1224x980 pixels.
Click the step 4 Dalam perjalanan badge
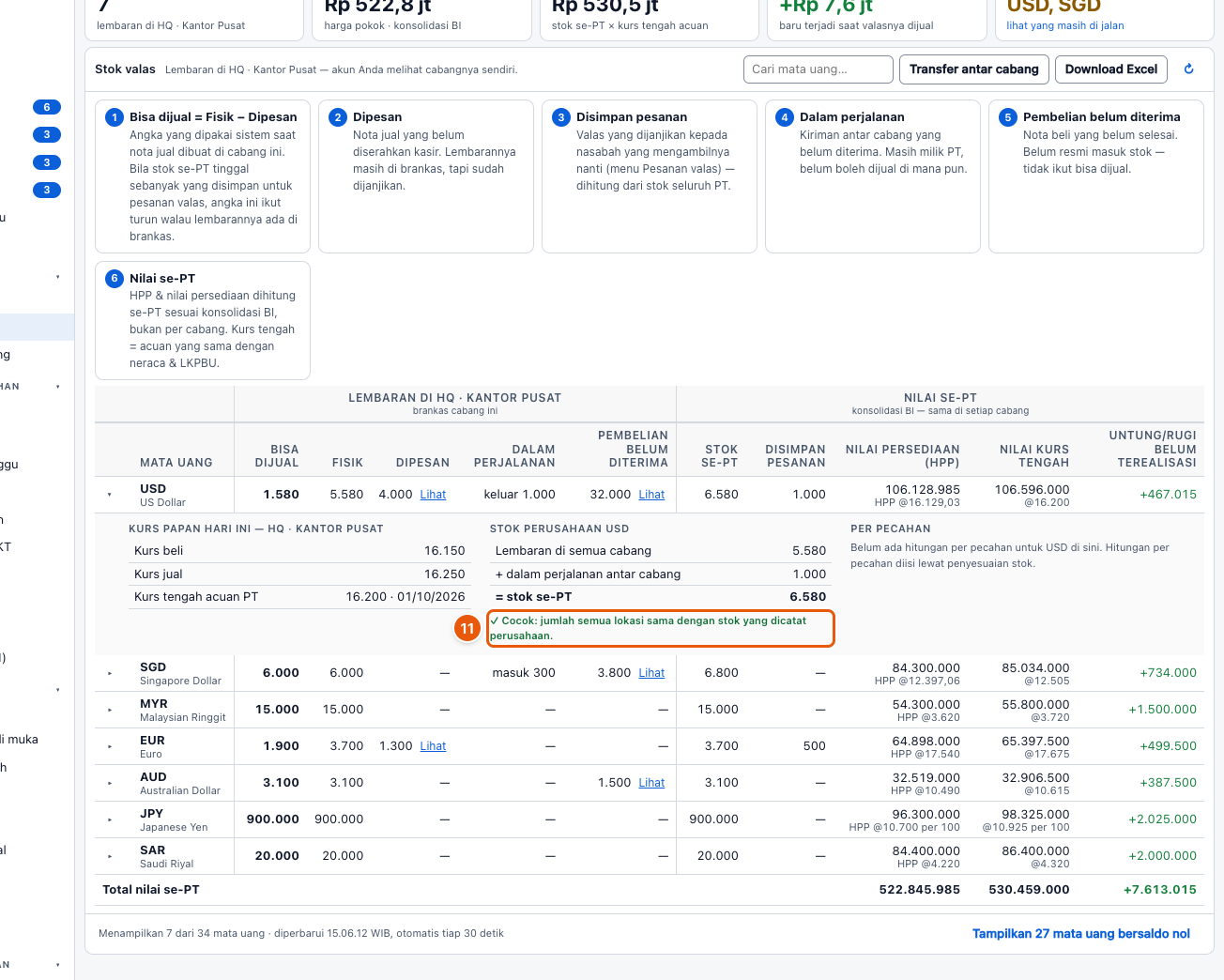click(x=785, y=117)
